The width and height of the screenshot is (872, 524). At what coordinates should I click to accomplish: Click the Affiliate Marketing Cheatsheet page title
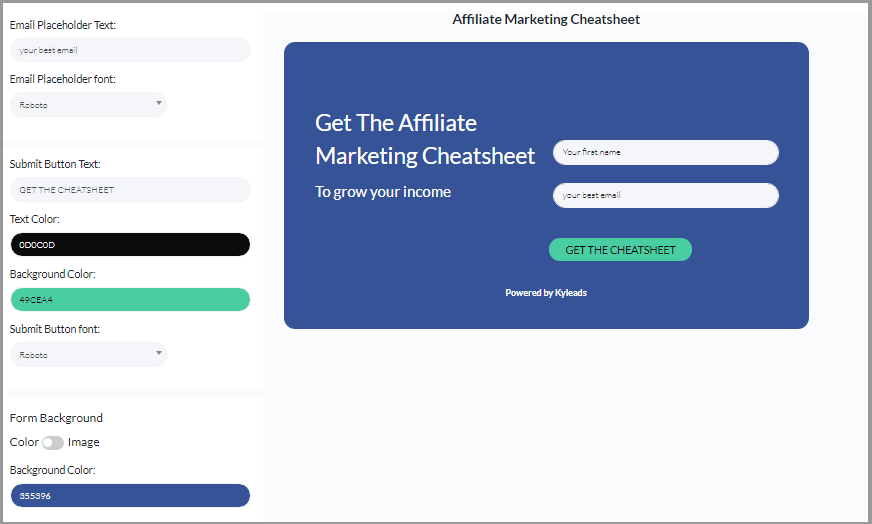pos(546,19)
